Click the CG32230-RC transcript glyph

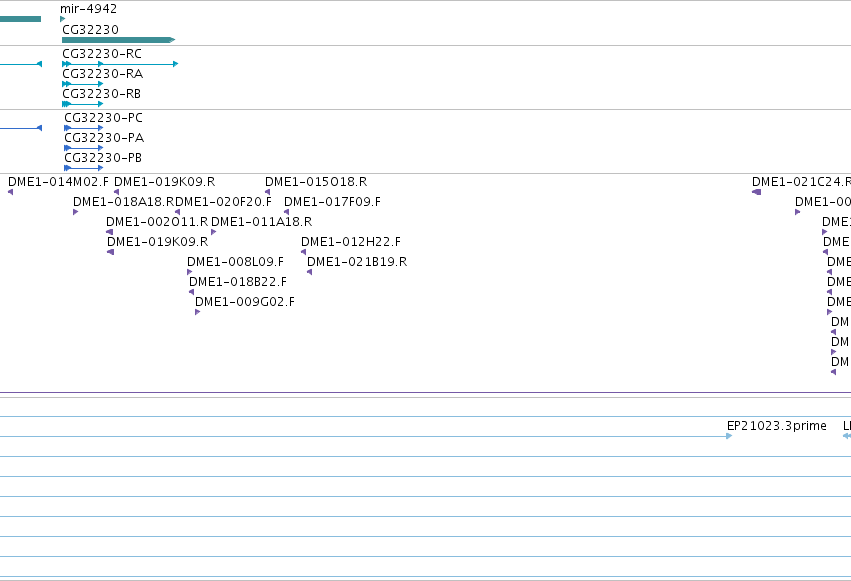120,64
